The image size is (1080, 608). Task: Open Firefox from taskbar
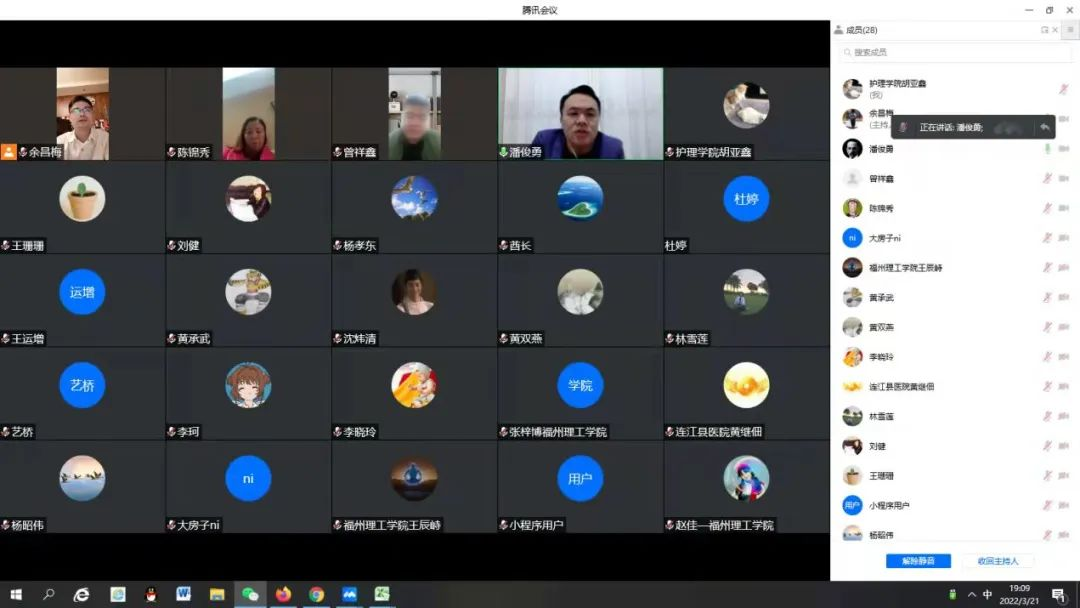(283, 594)
